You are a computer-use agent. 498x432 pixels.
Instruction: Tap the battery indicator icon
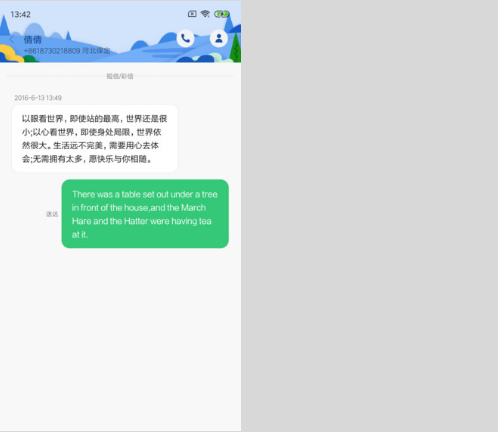coord(222,14)
